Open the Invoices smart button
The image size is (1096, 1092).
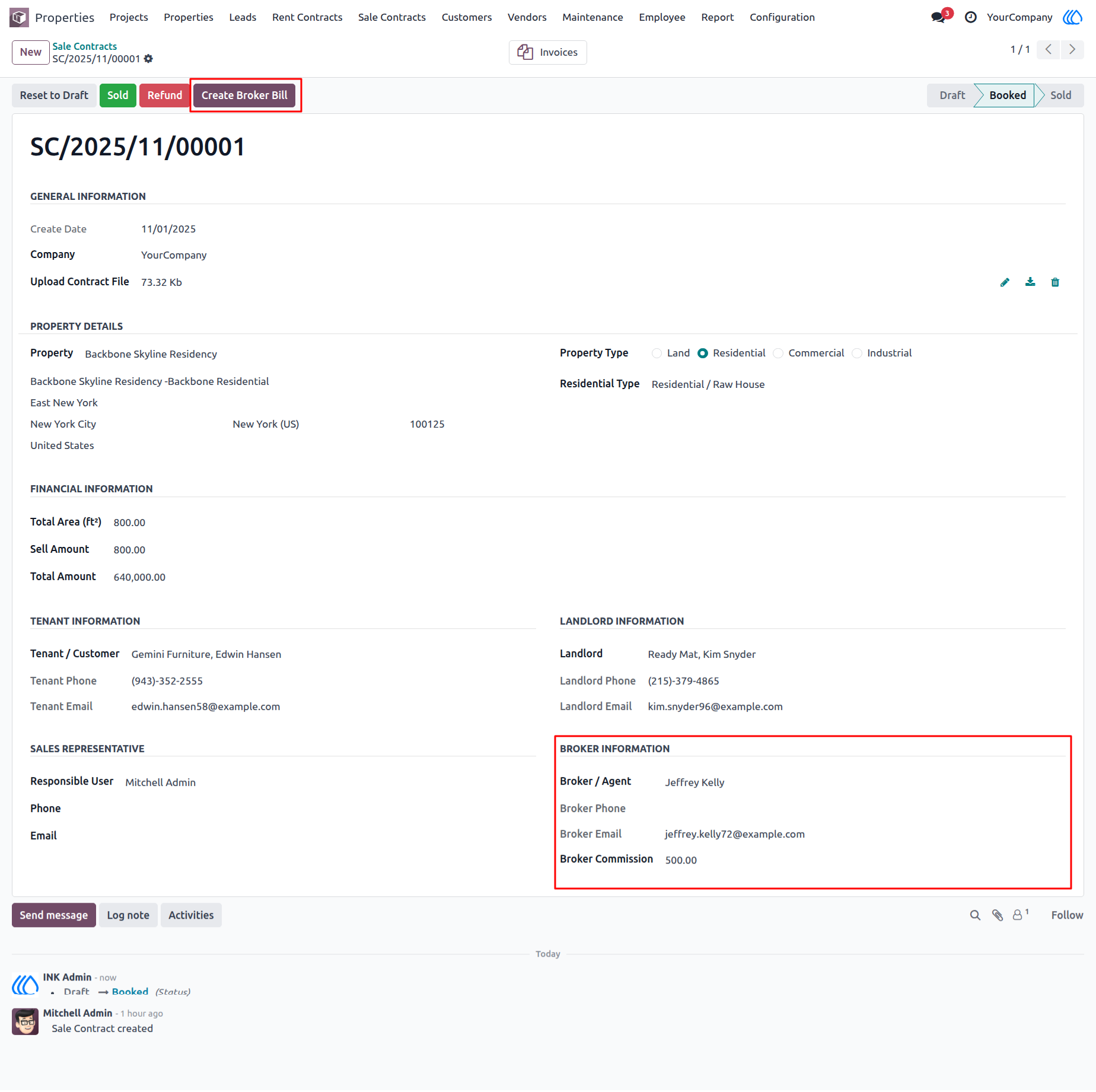click(x=547, y=52)
